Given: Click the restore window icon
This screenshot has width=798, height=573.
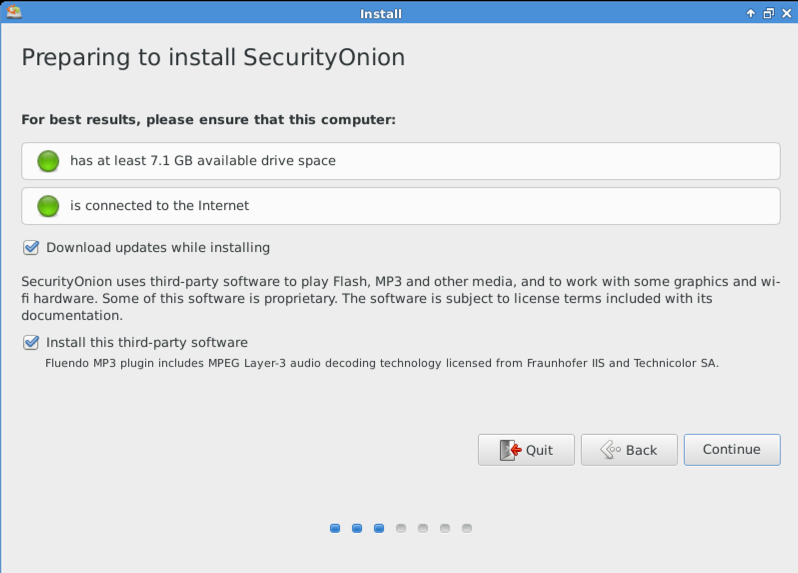Looking at the screenshot, I should click(x=768, y=14).
